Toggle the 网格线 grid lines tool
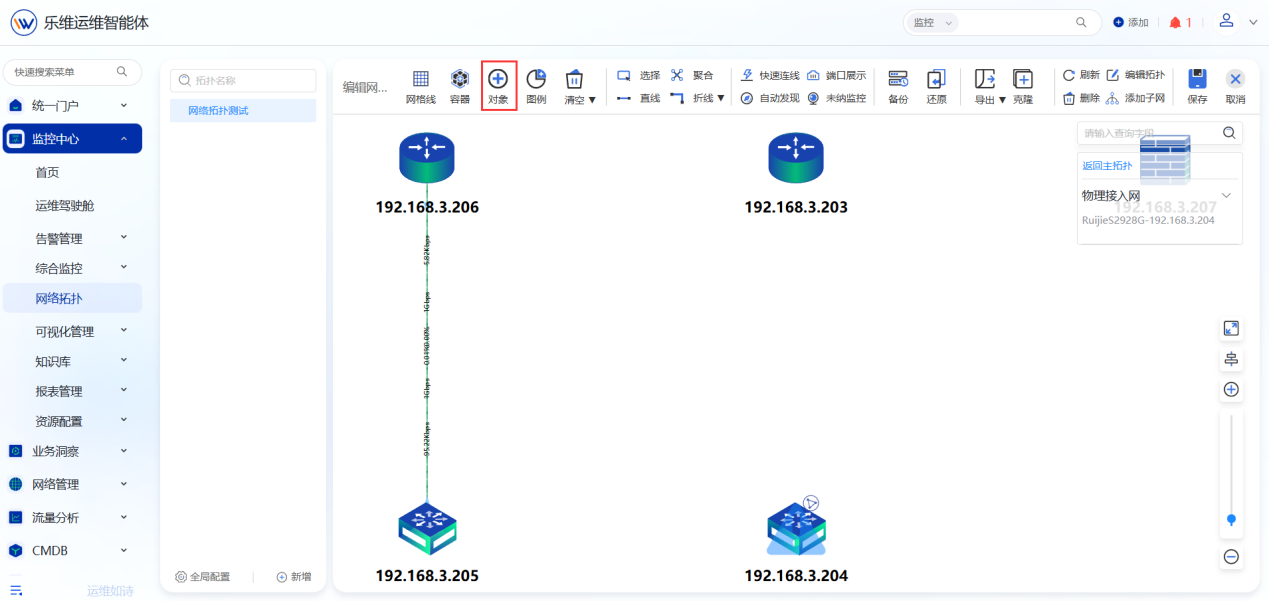Viewport: 1269px width, 601px height. [x=420, y=87]
